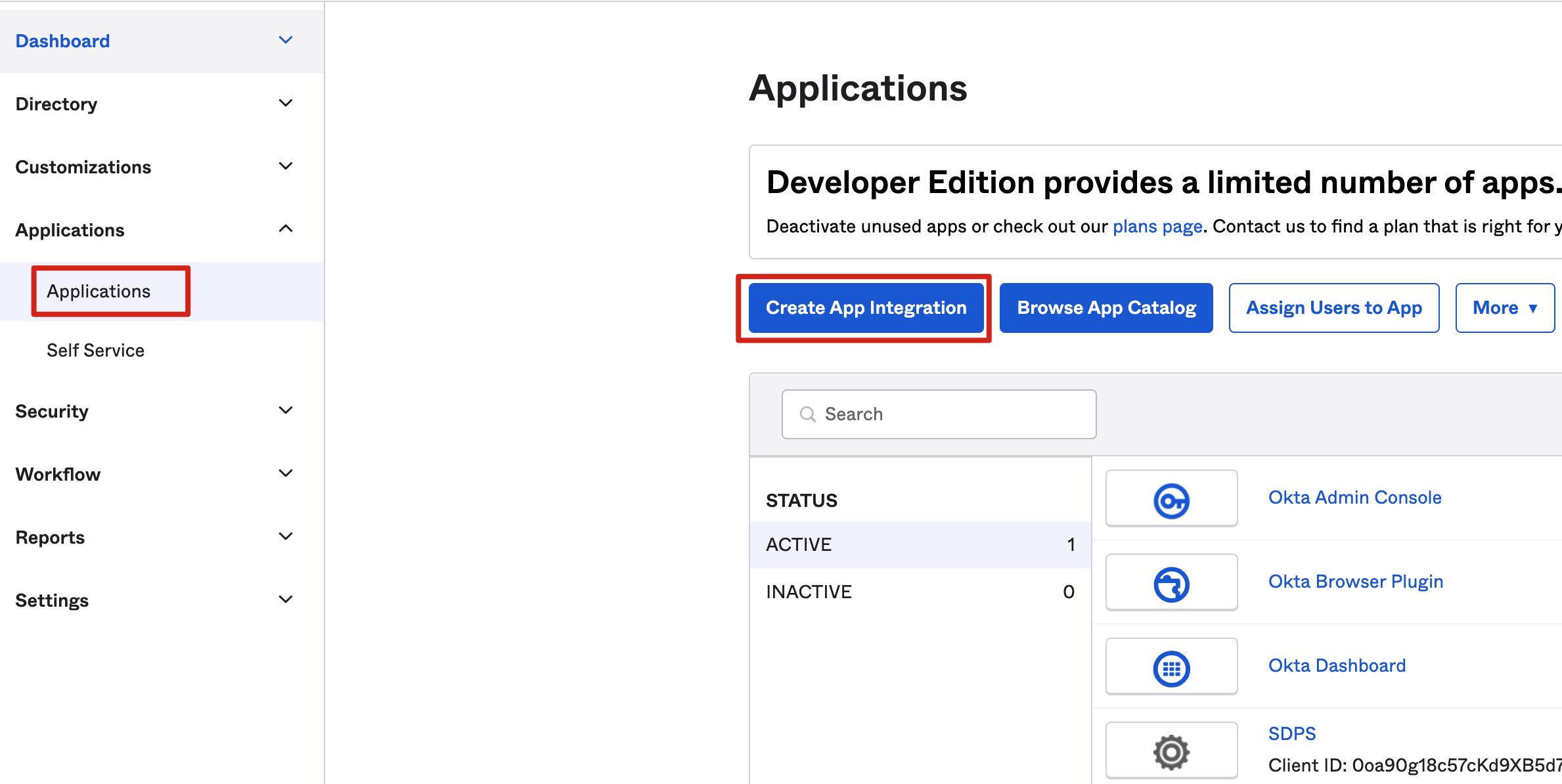Click the Okta Admin Console key icon
The image size is (1562, 784).
coord(1171,498)
